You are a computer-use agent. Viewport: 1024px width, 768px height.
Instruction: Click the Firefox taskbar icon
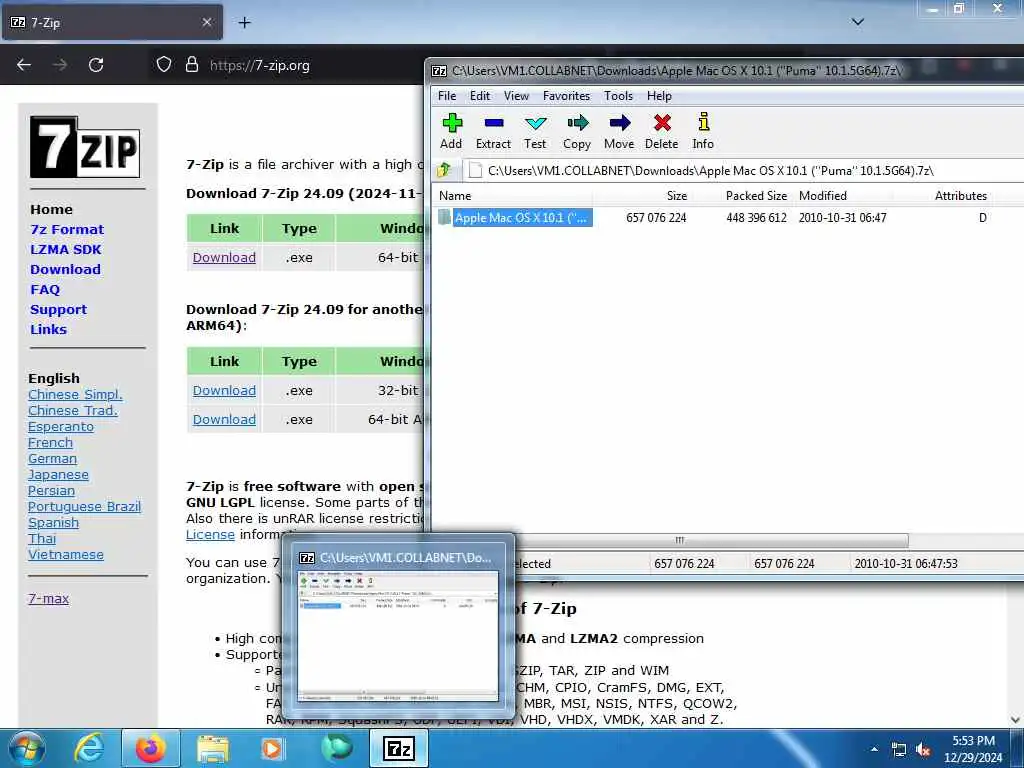pyautogui.click(x=150, y=748)
